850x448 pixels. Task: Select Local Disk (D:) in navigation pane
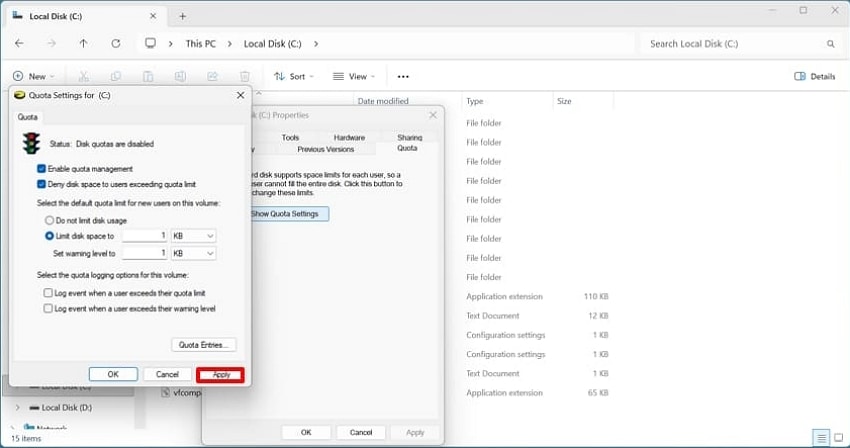pyautogui.click(x=67, y=407)
